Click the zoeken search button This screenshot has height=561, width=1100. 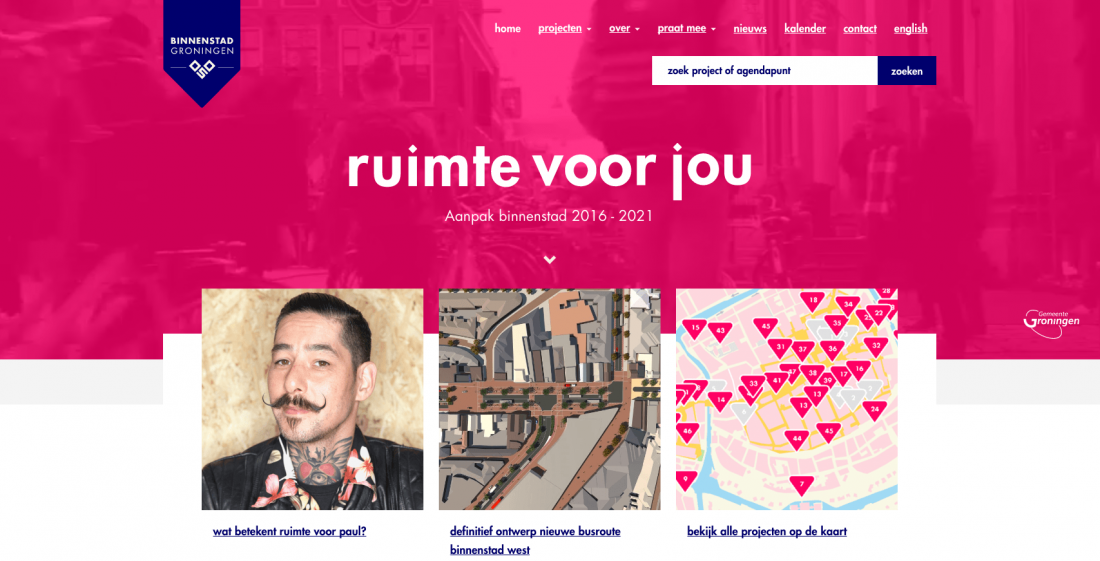[906, 71]
